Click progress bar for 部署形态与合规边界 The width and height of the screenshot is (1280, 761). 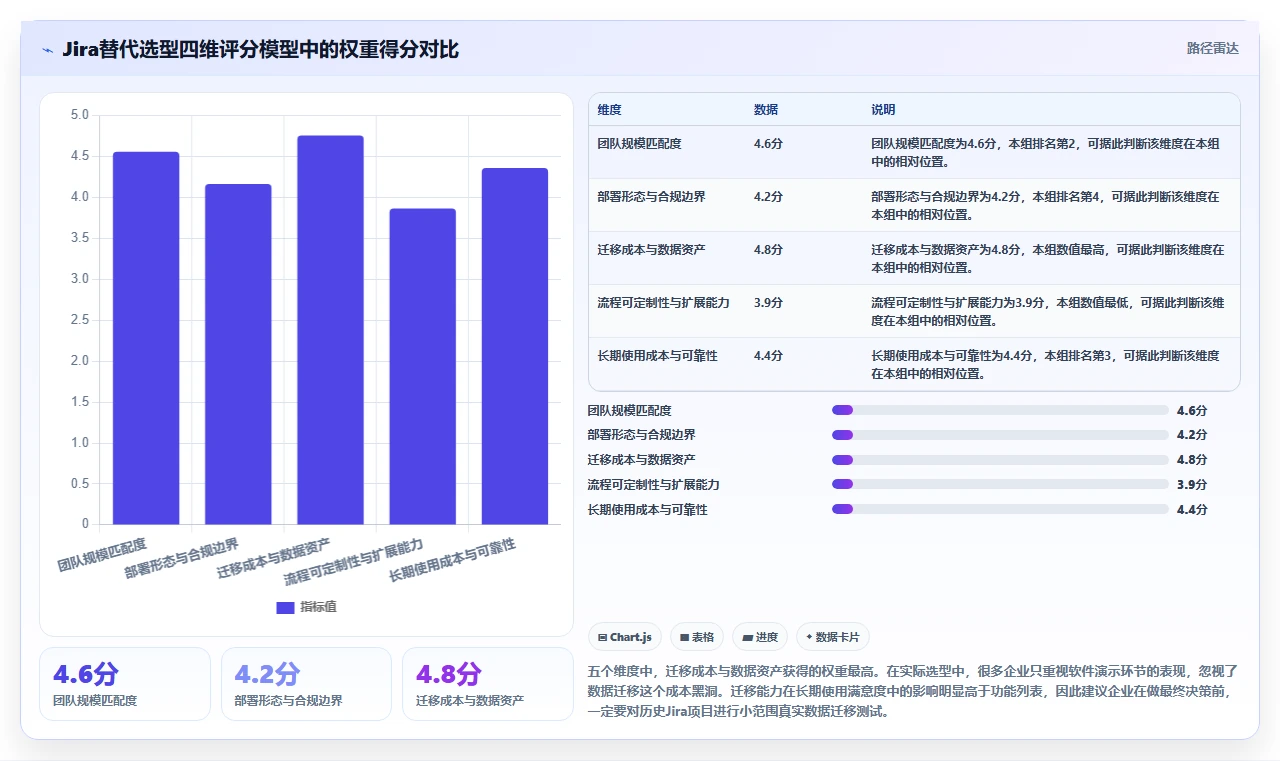point(1000,435)
